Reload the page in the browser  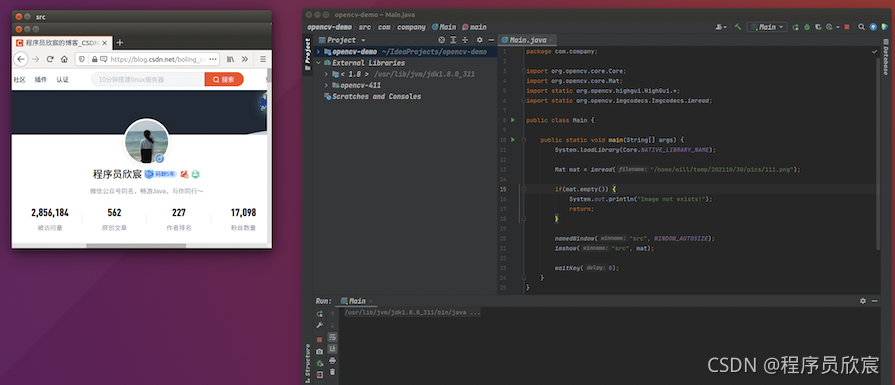[50, 59]
